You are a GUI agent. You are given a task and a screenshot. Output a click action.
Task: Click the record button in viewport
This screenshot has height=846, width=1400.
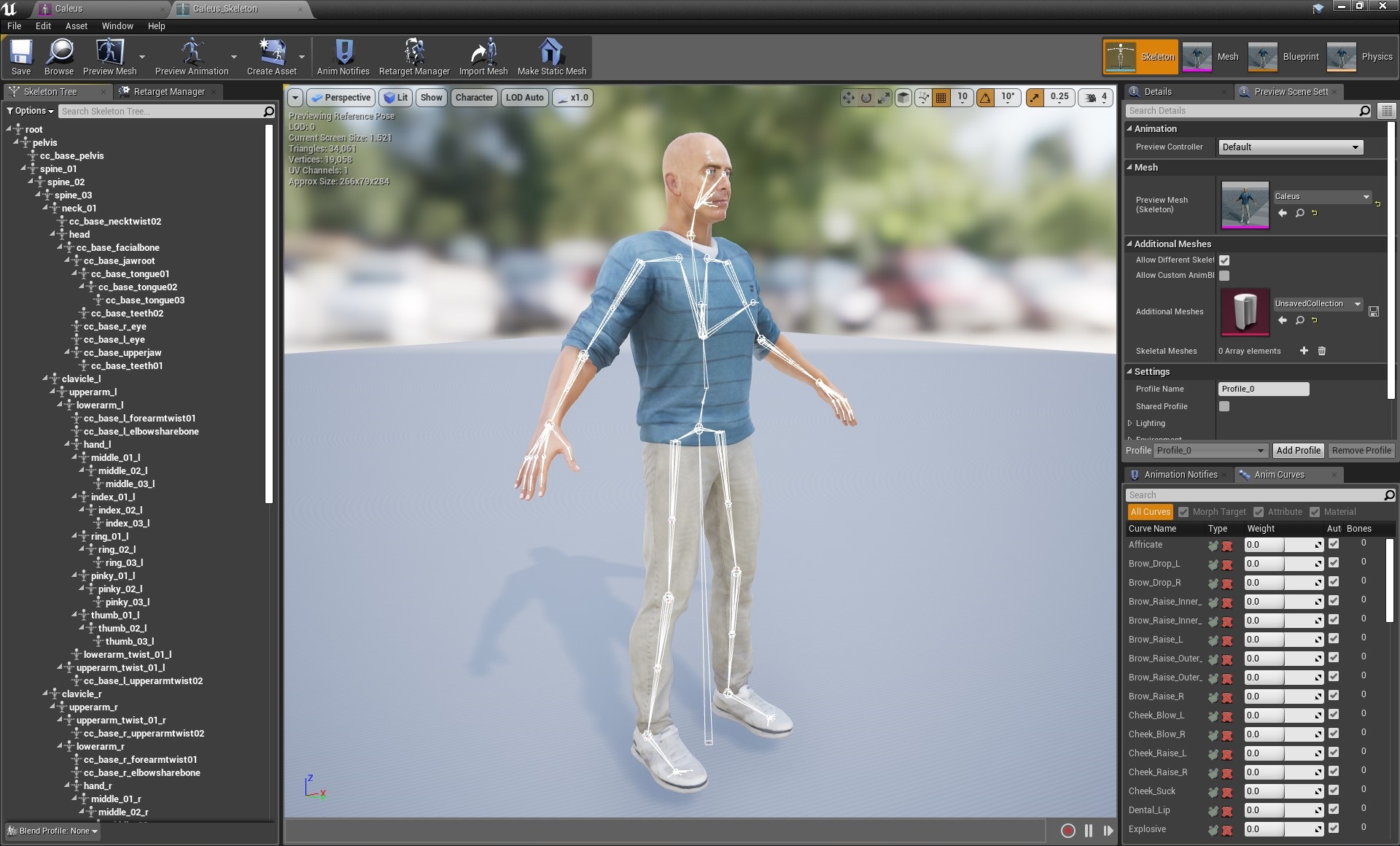click(1067, 830)
